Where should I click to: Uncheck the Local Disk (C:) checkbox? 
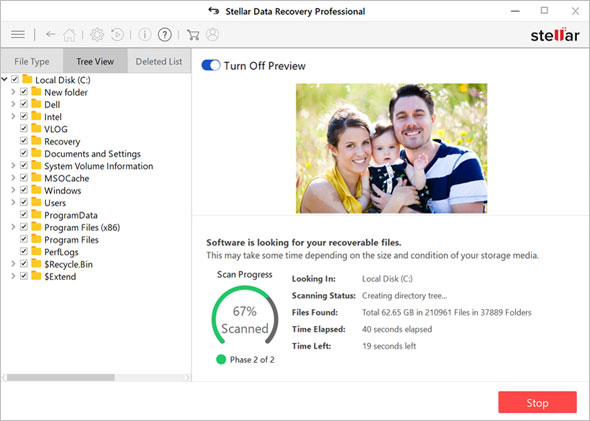(x=15, y=79)
